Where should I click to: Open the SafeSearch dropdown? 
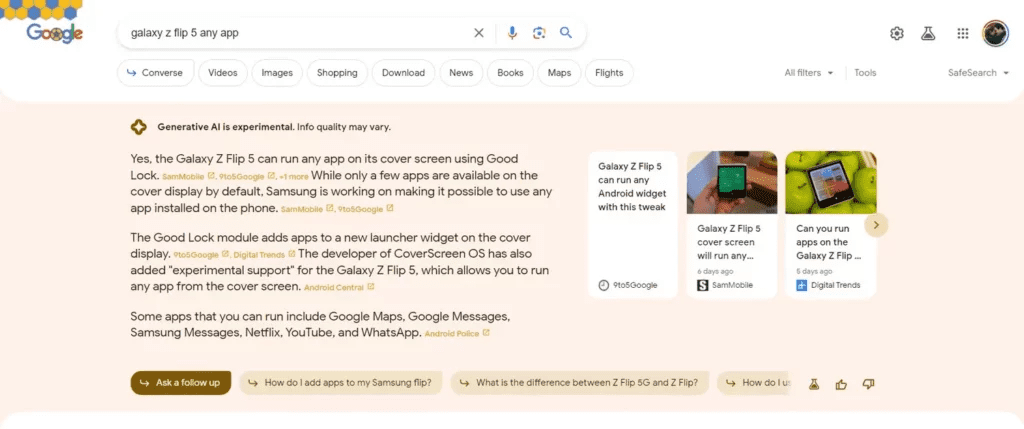(x=977, y=73)
